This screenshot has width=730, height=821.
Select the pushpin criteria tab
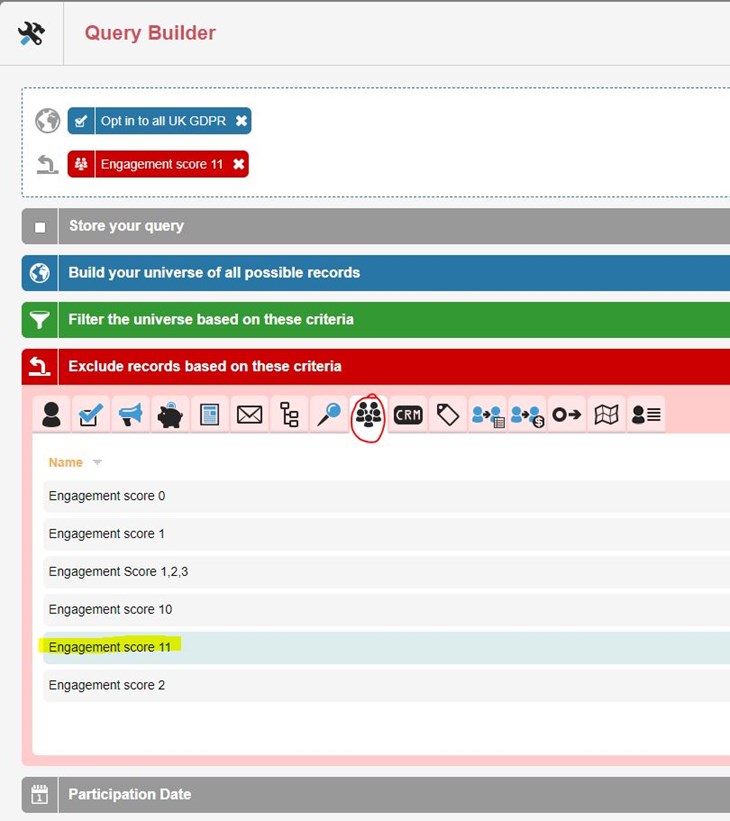tap(329, 415)
